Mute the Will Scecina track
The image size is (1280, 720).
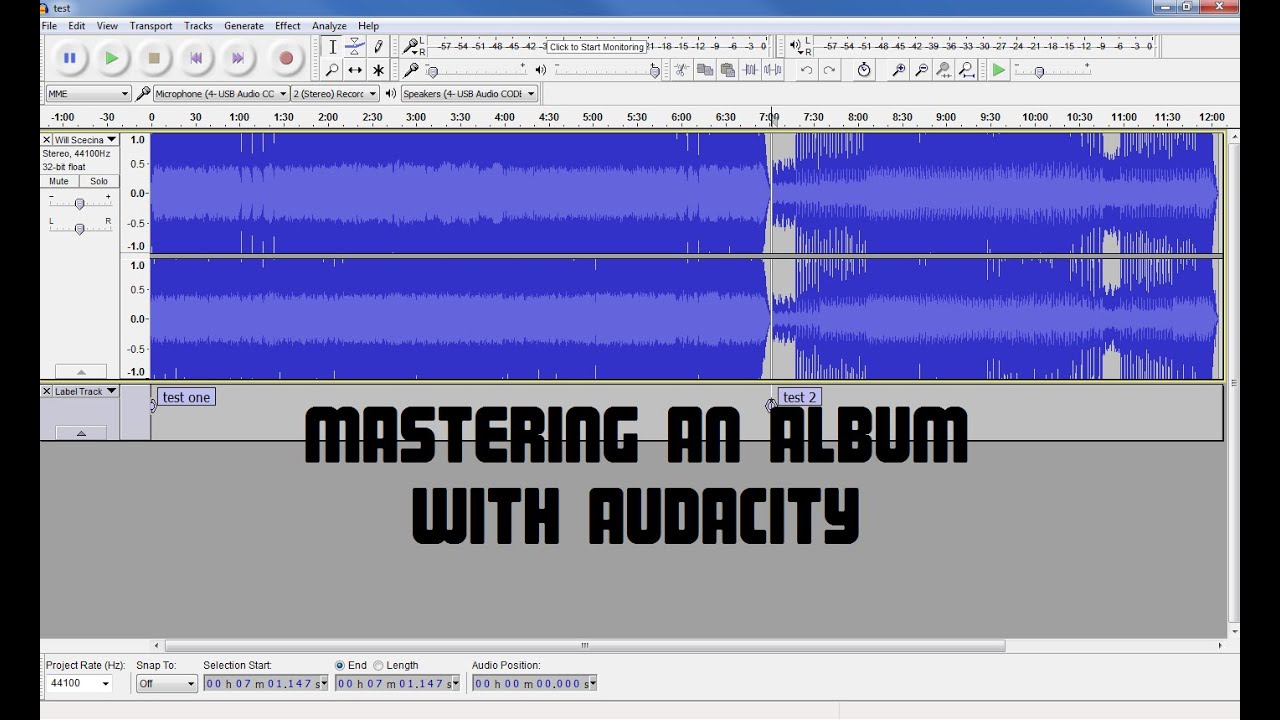(59, 181)
